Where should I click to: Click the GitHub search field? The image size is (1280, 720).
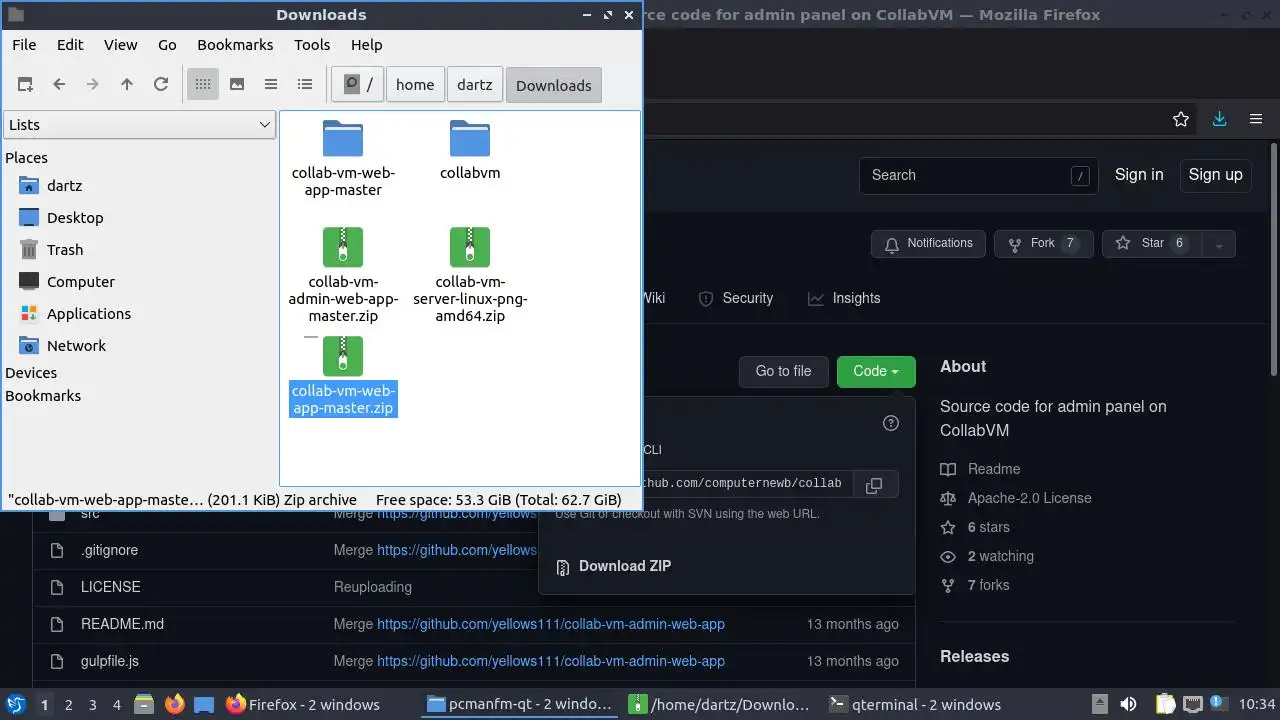[978, 175]
